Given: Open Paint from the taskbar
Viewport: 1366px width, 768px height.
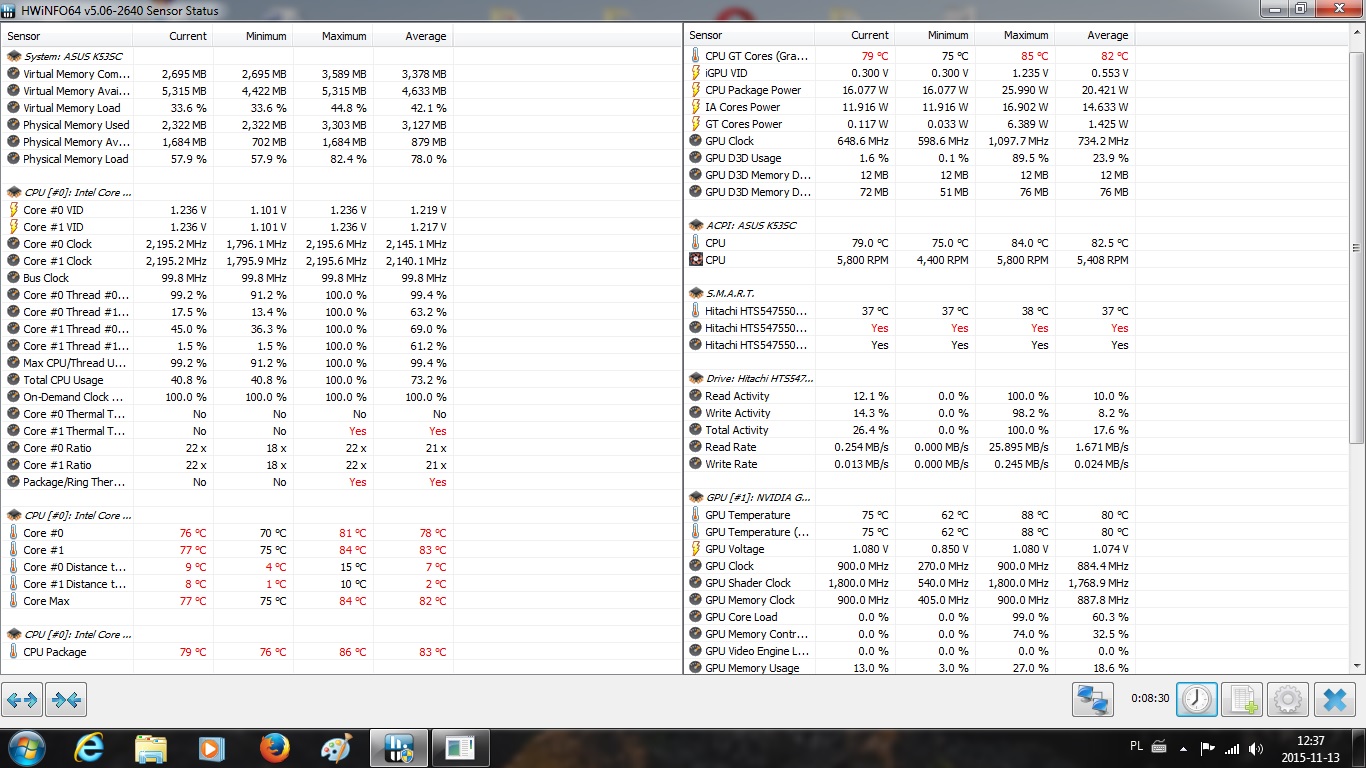Looking at the screenshot, I should point(336,748).
